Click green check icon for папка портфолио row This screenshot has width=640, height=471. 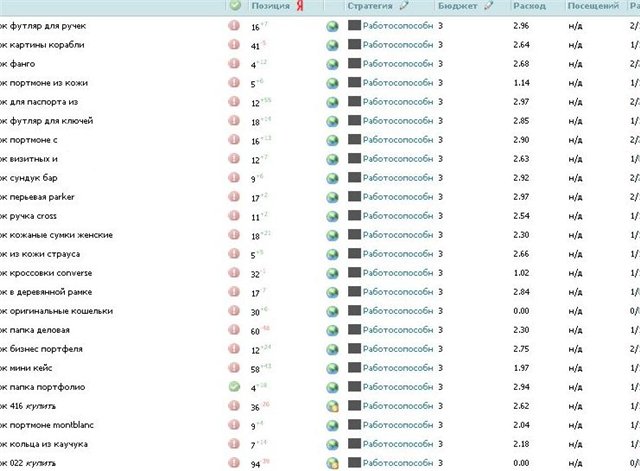click(x=234, y=387)
